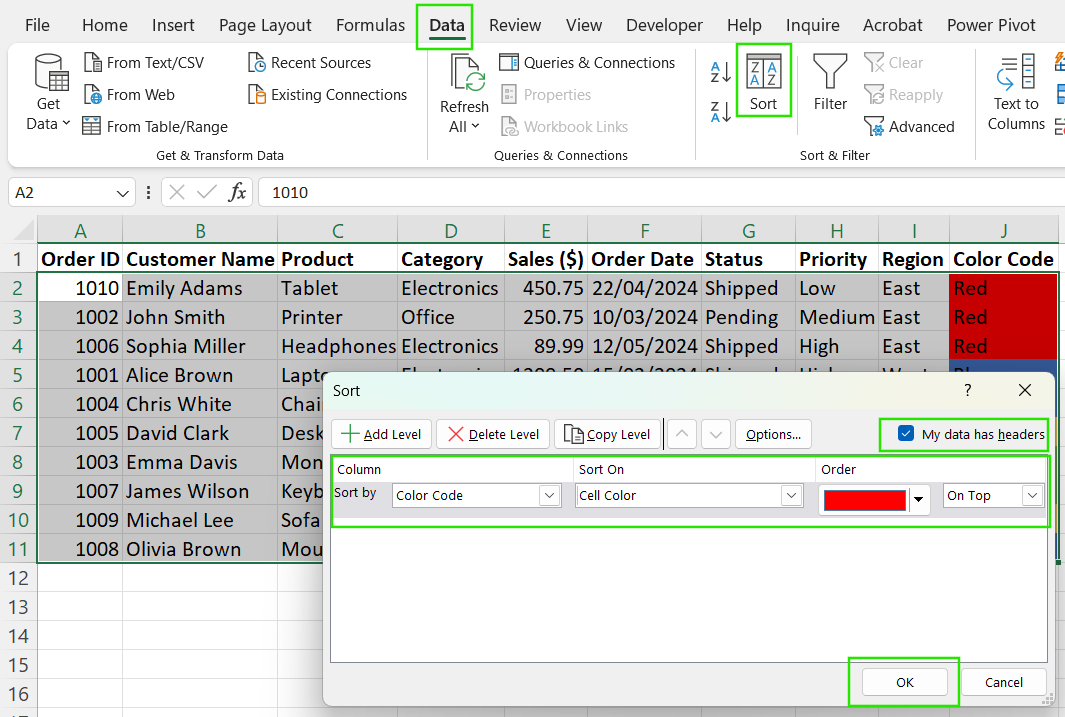This screenshot has height=717, width=1065.
Task: Open Sort On Cell Color dropdown
Action: (x=791, y=496)
